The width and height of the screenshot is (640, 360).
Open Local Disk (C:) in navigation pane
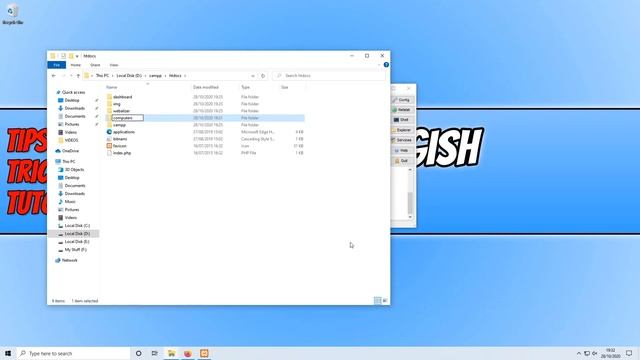tap(77, 226)
